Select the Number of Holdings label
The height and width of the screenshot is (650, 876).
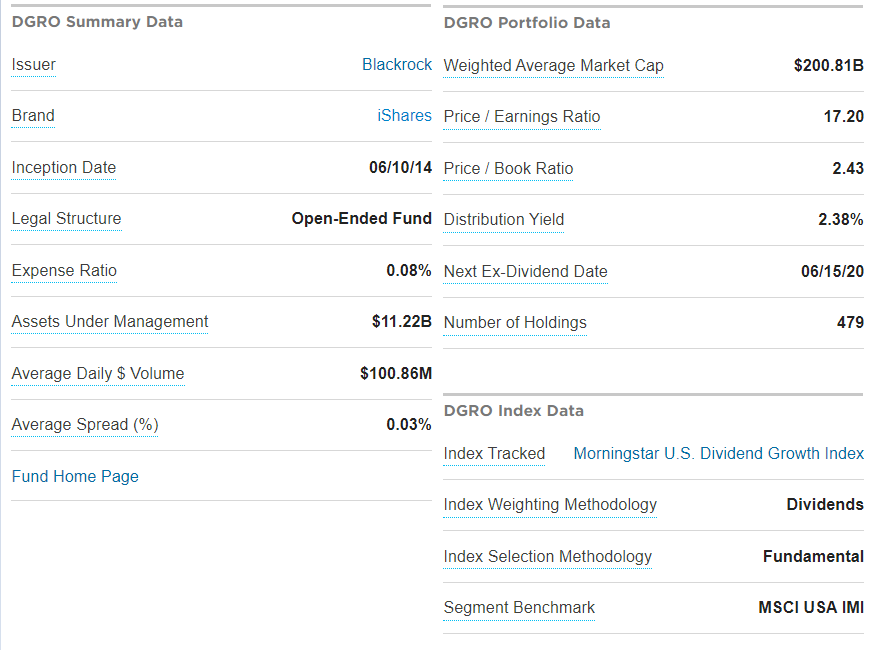[x=515, y=322]
